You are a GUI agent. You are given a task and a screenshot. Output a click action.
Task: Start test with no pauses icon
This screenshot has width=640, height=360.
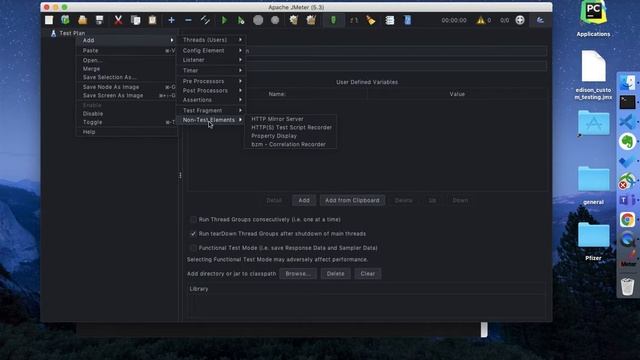click(241, 20)
